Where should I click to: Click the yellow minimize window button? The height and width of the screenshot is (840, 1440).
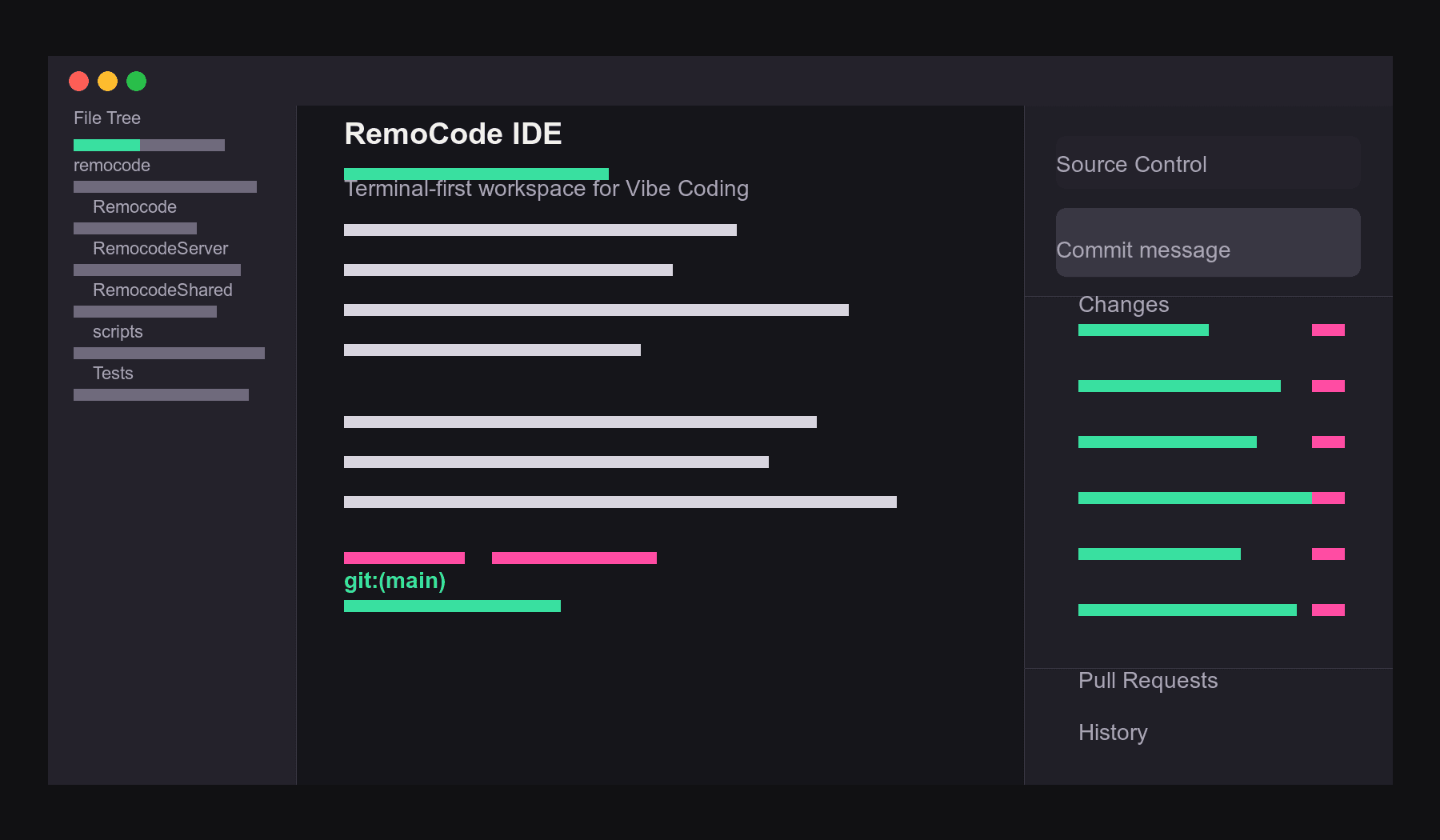pyautogui.click(x=107, y=81)
